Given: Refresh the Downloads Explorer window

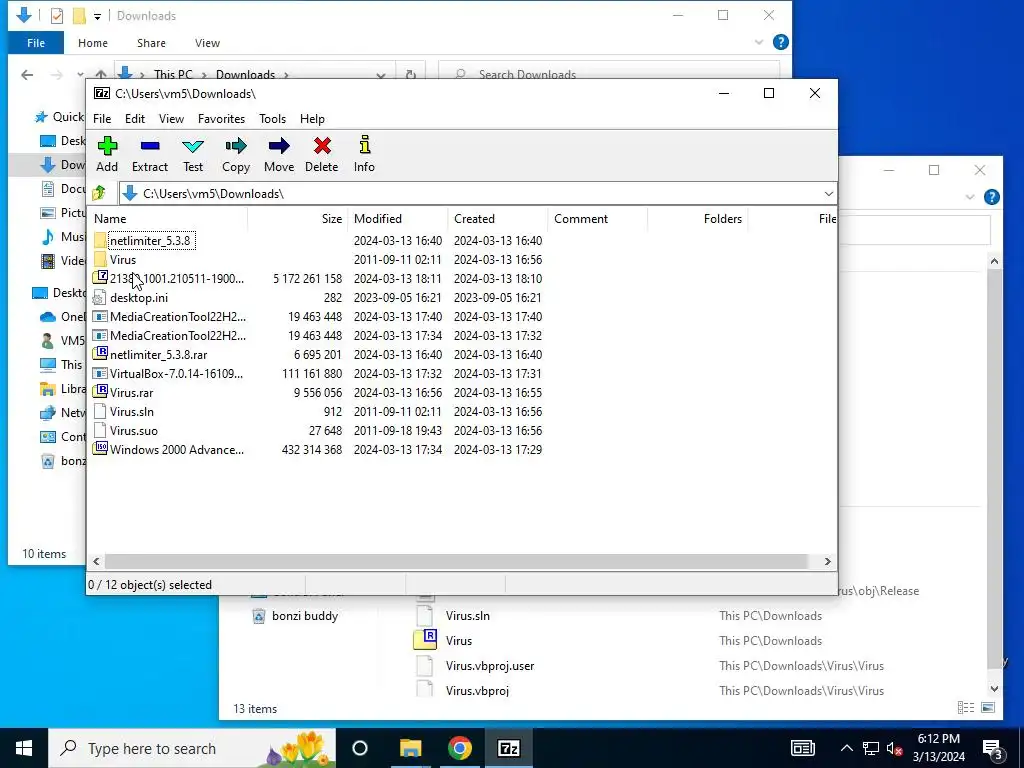Looking at the screenshot, I should click(411, 74).
